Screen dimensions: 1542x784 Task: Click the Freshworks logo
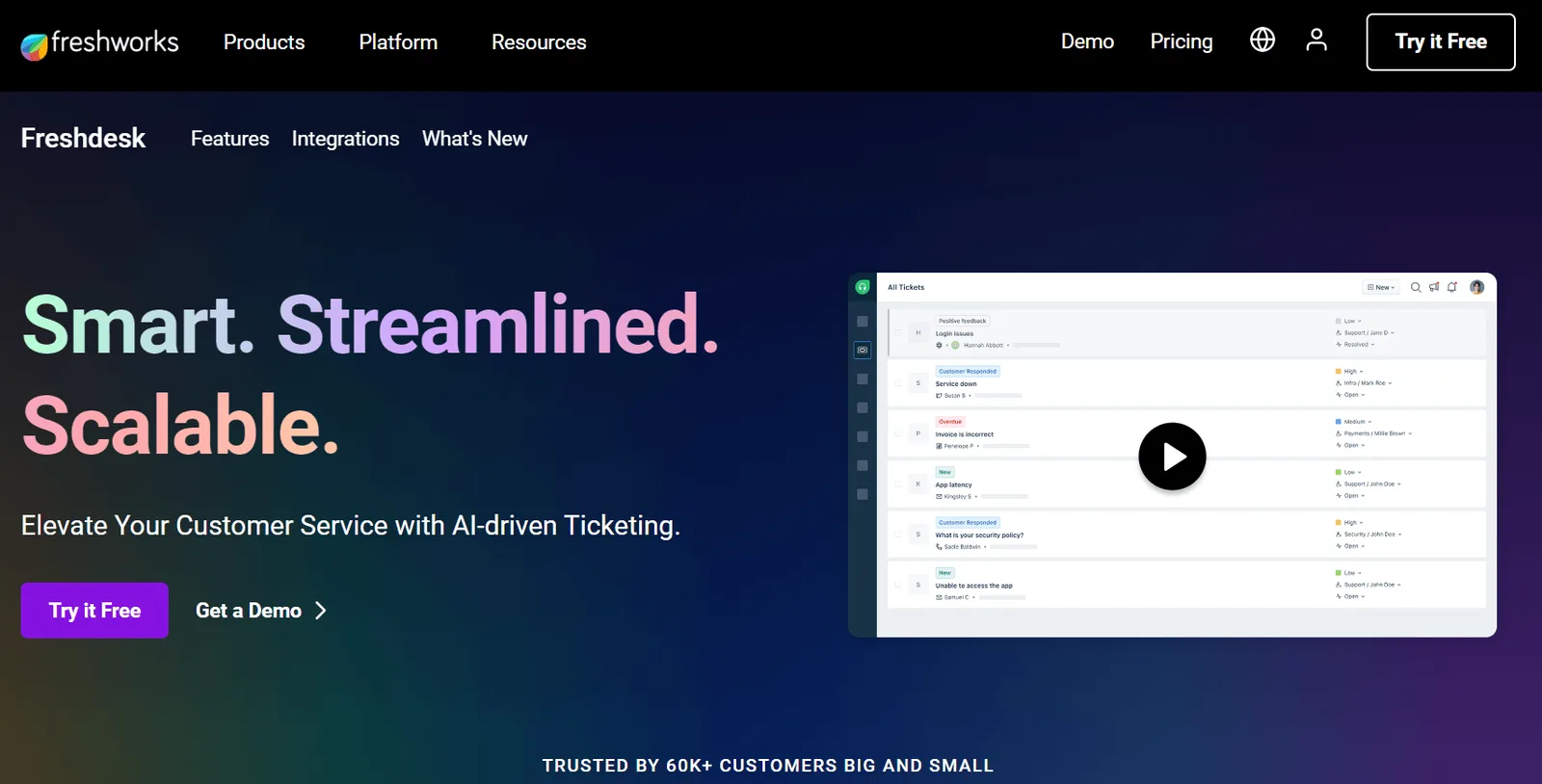click(100, 43)
